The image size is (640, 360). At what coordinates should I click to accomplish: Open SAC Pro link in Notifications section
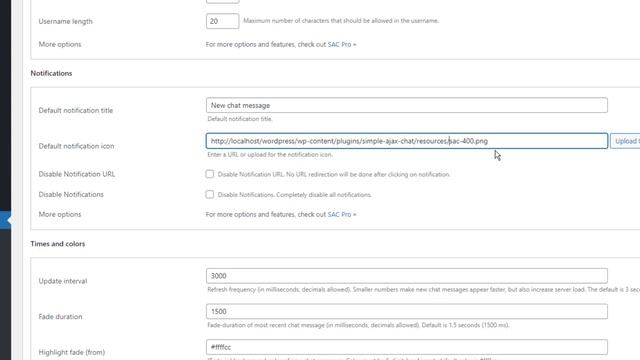(x=342, y=214)
